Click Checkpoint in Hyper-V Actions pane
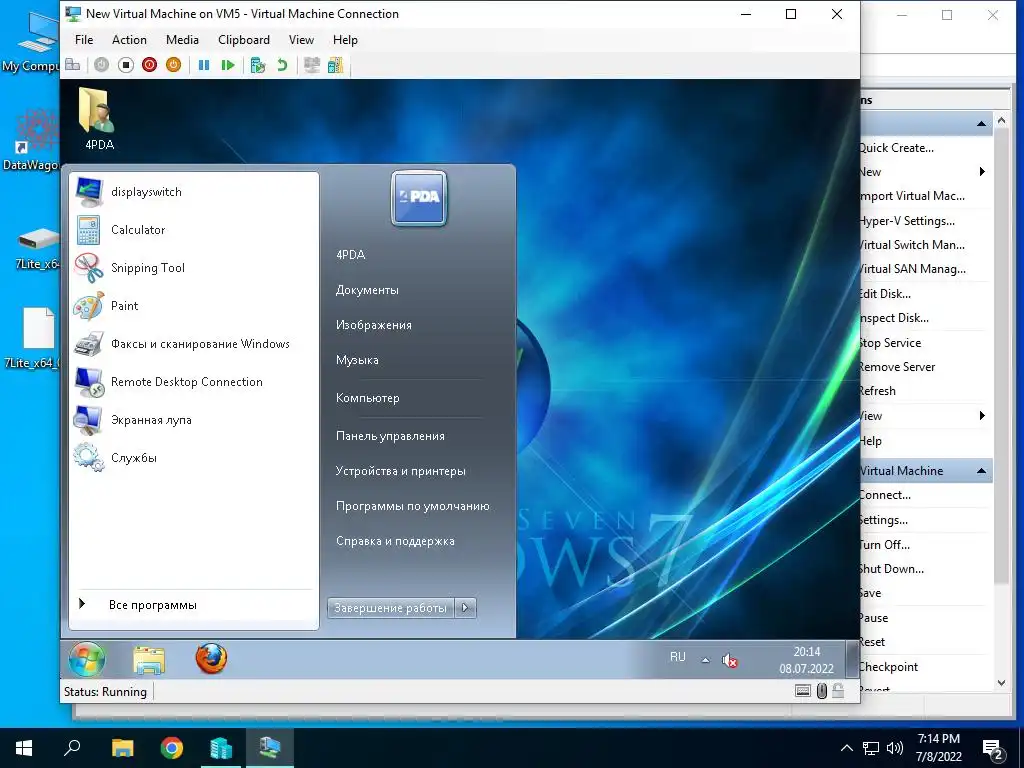Screen dimensions: 1024x768 [888, 667]
